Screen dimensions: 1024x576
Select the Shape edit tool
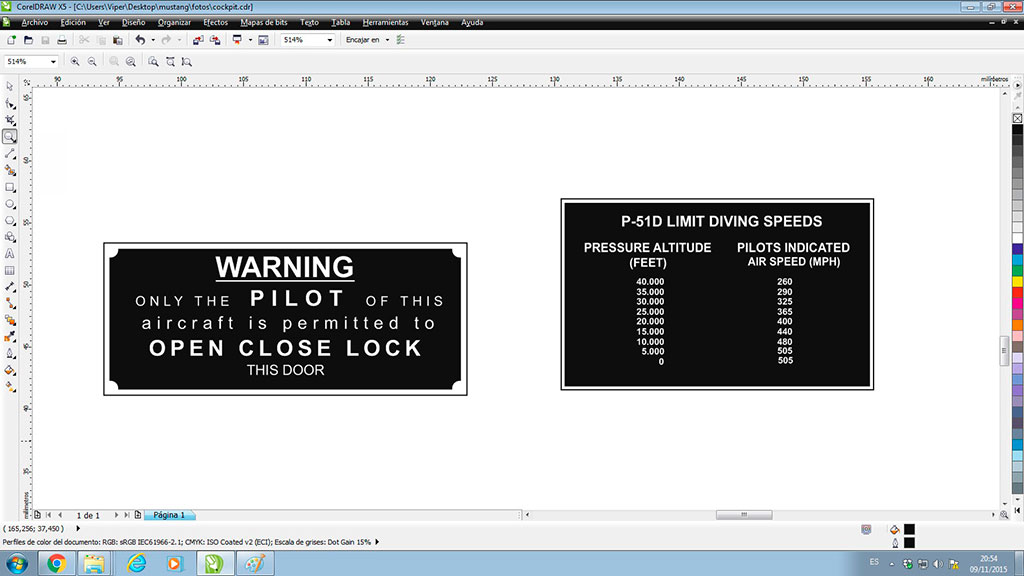coord(10,103)
